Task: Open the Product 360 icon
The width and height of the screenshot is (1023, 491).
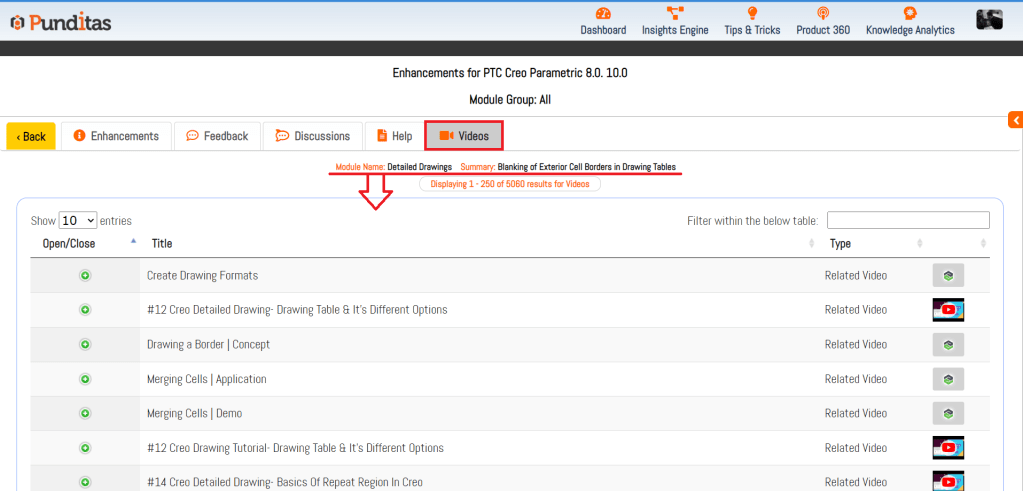Action: [x=822, y=14]
